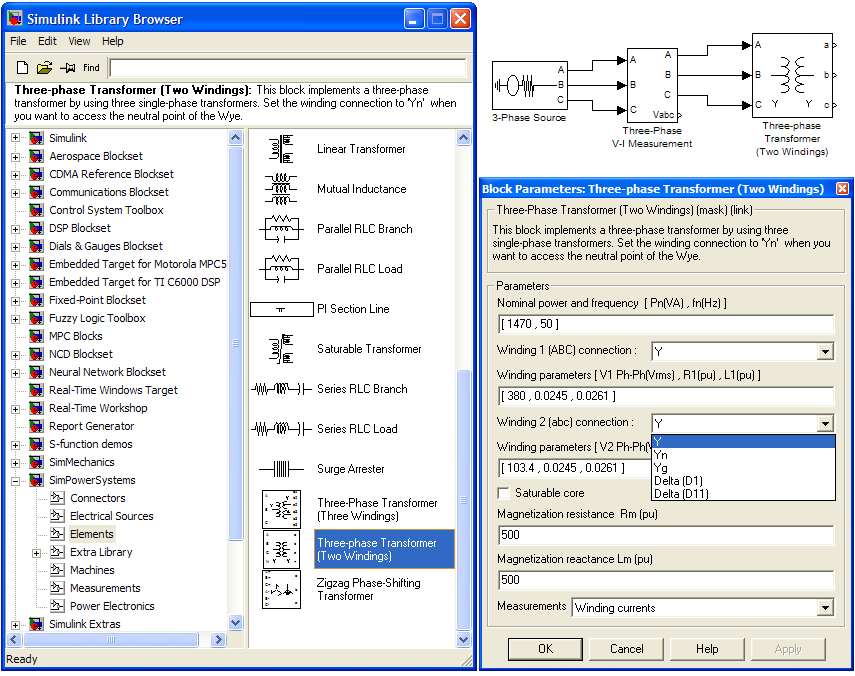Click the library tree scroll down arrow

pos(236,622)
